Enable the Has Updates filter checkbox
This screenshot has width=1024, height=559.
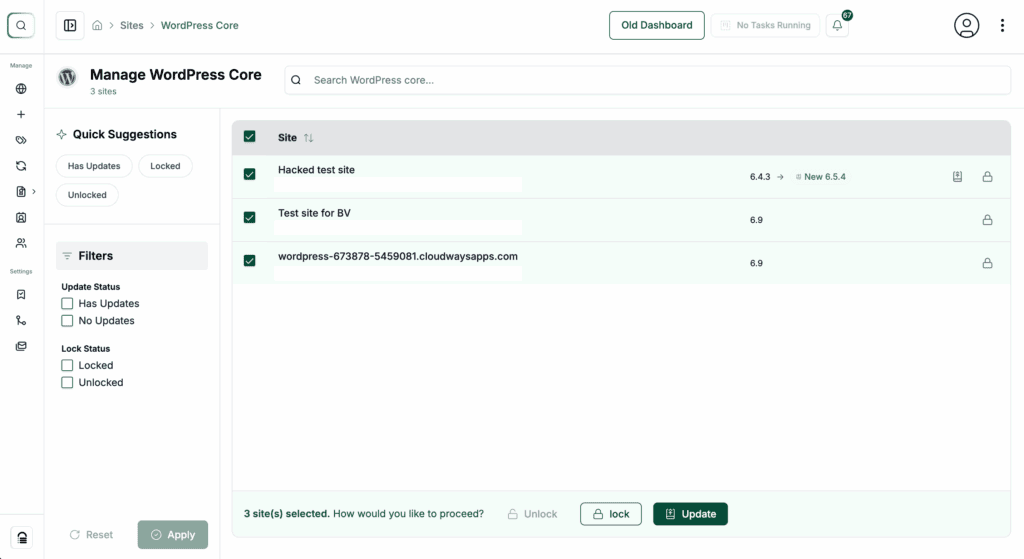click(67, 304)
